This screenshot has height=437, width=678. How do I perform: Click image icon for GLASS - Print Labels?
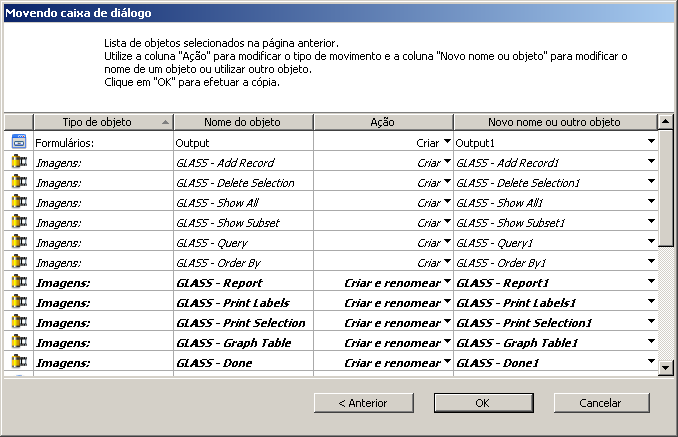(x=17, y=302)
